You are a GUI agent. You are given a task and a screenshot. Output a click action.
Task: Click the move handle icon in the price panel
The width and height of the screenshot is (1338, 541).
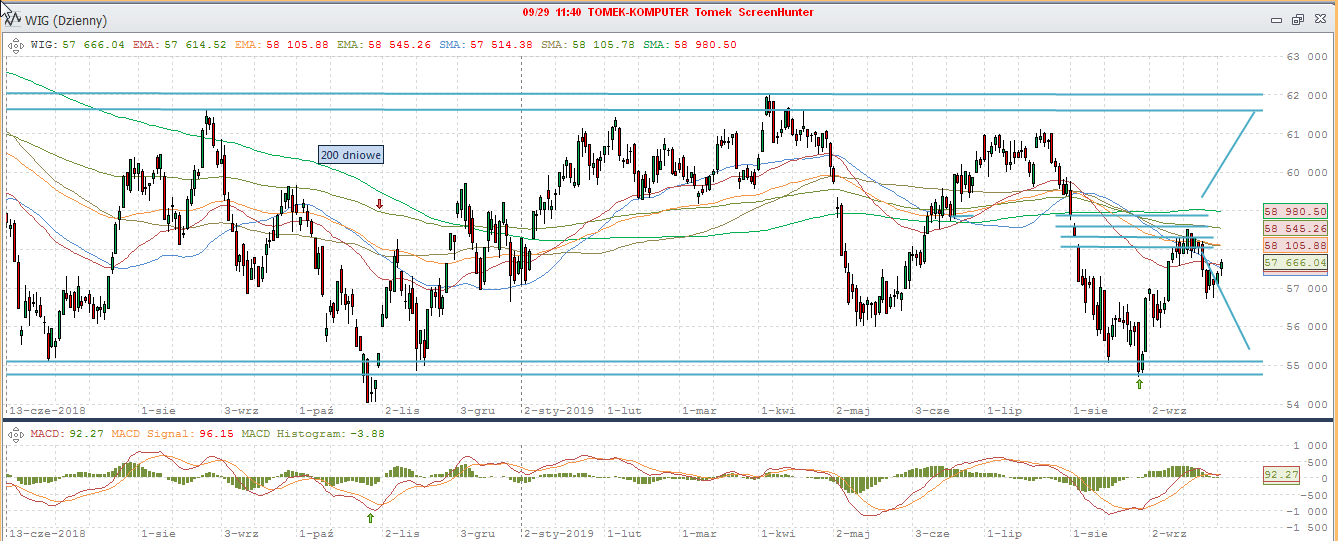[16, 45]
